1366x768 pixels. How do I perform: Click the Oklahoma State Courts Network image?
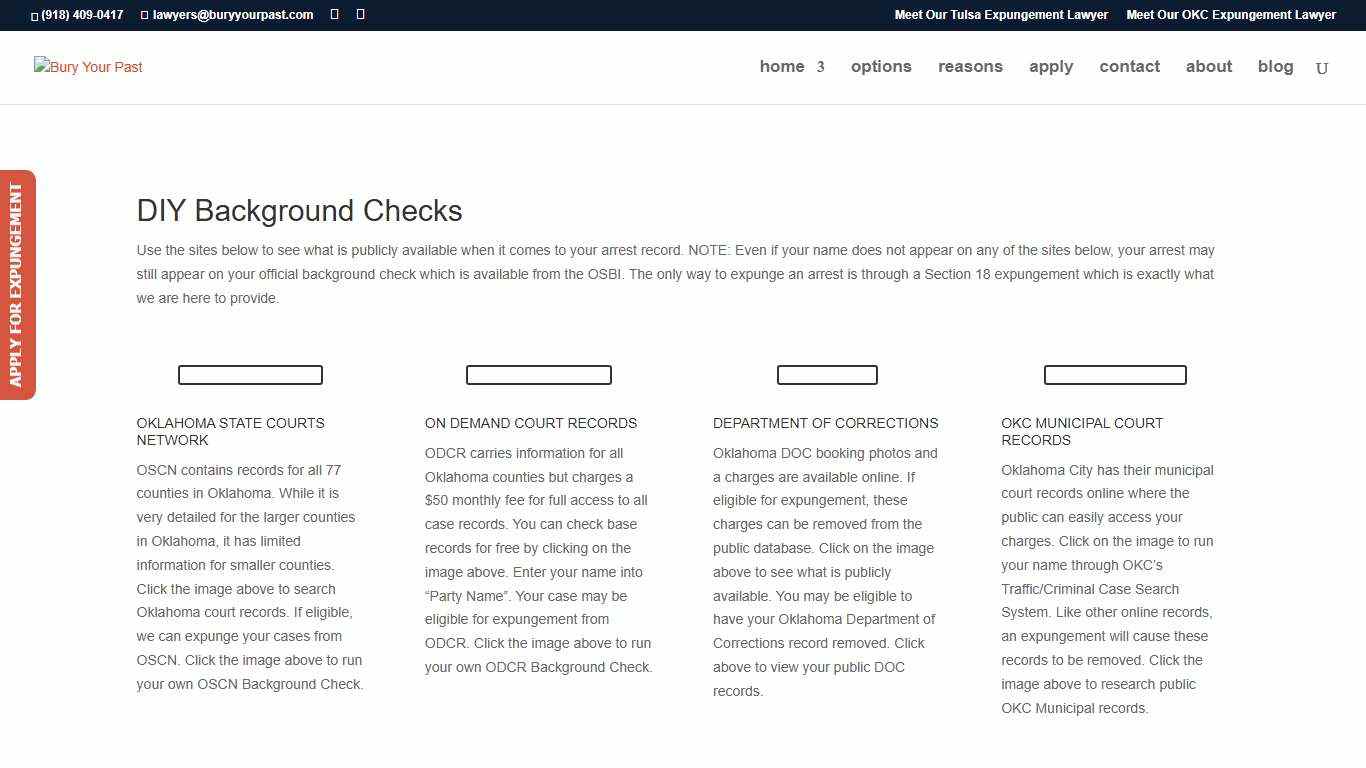pos(249,374)
